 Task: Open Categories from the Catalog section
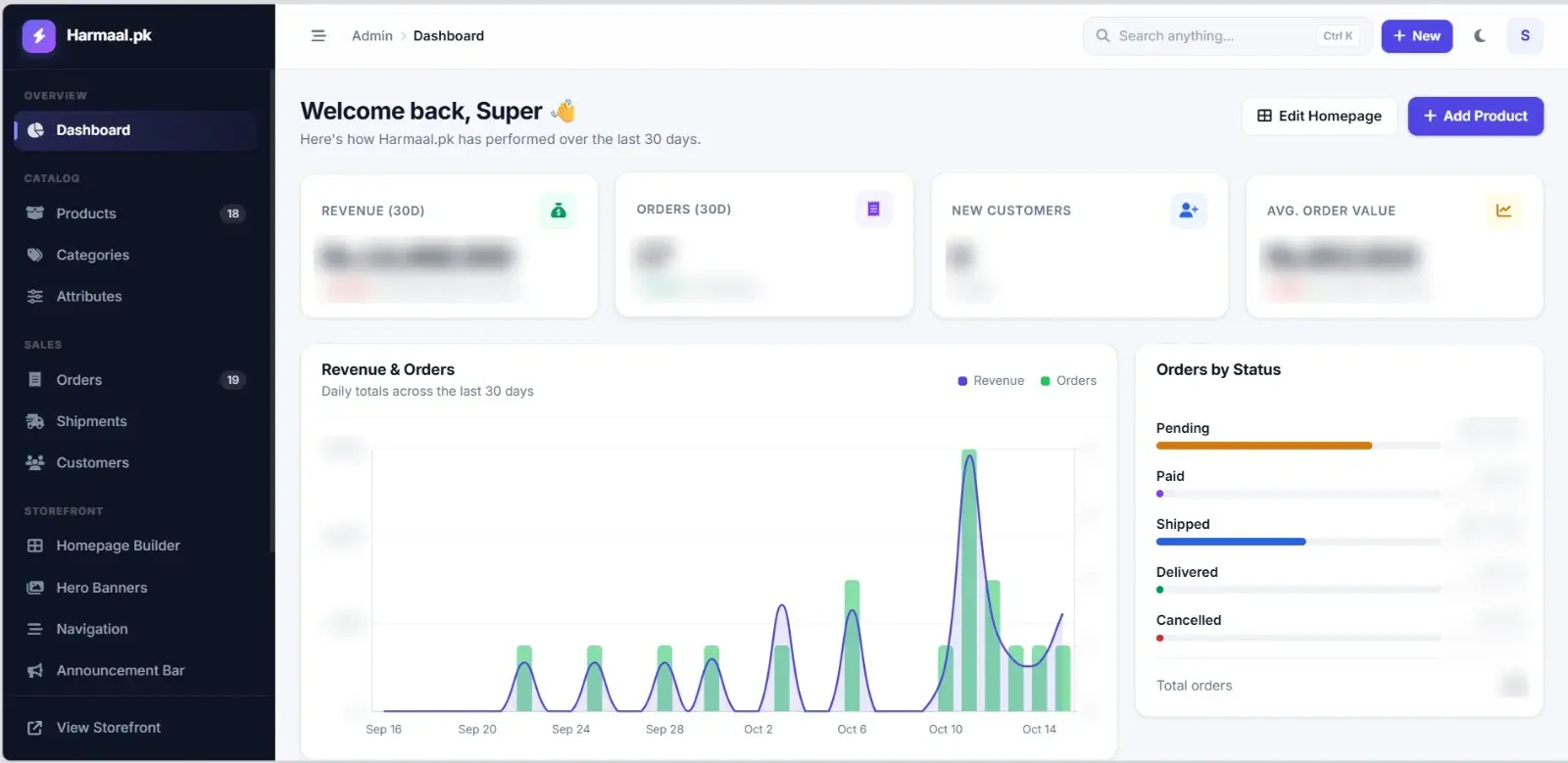click(x=135, y=255)
